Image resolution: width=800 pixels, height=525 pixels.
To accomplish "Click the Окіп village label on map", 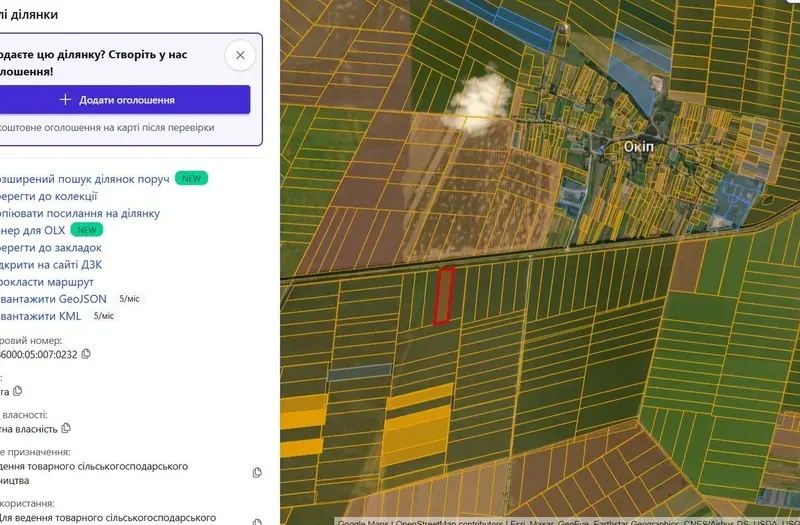I will [638, 146].
